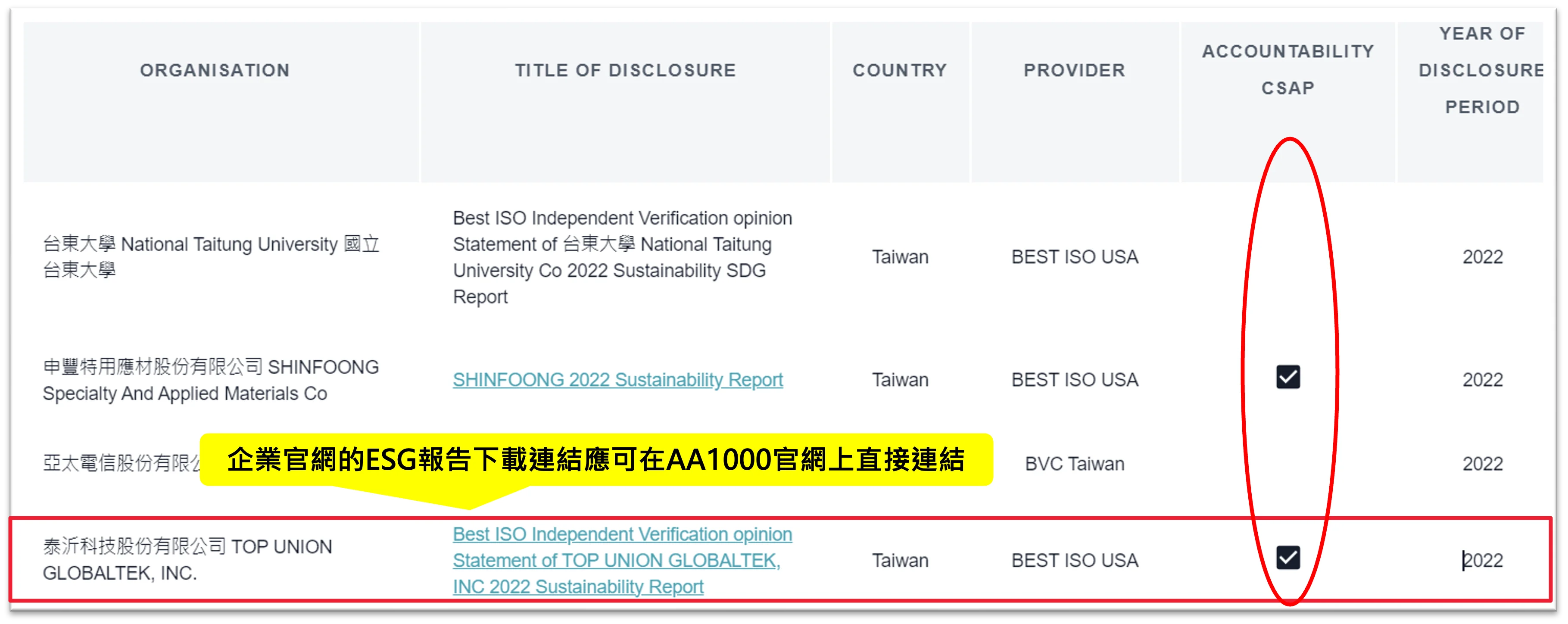This screenshot has height=624, width=1568.
Task: Open the TOP UNION GLOBALTEK verification statement link
Action: (x=622, y=560)
